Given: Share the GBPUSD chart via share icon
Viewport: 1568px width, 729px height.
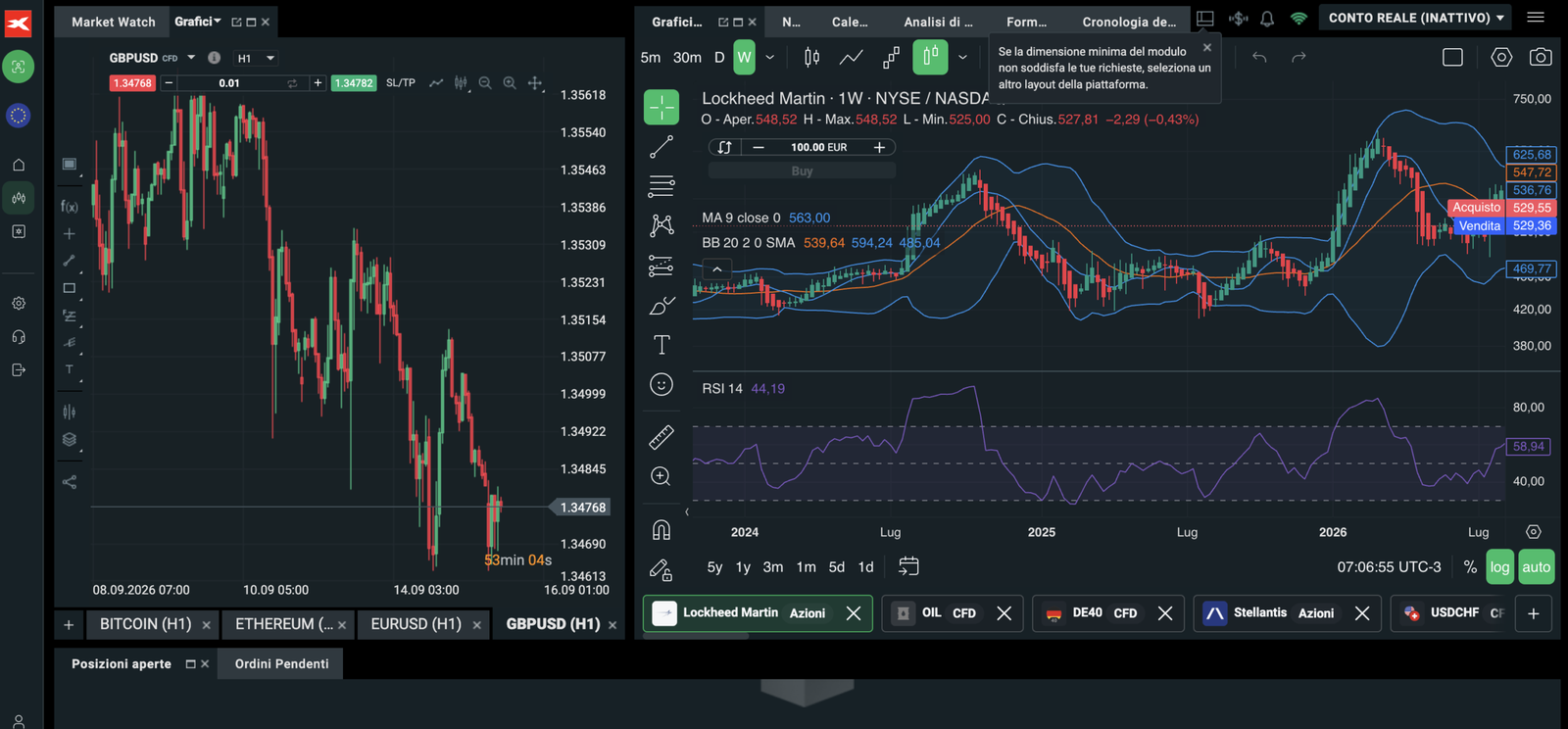Looking at the screenshot, I should (69, 482).
